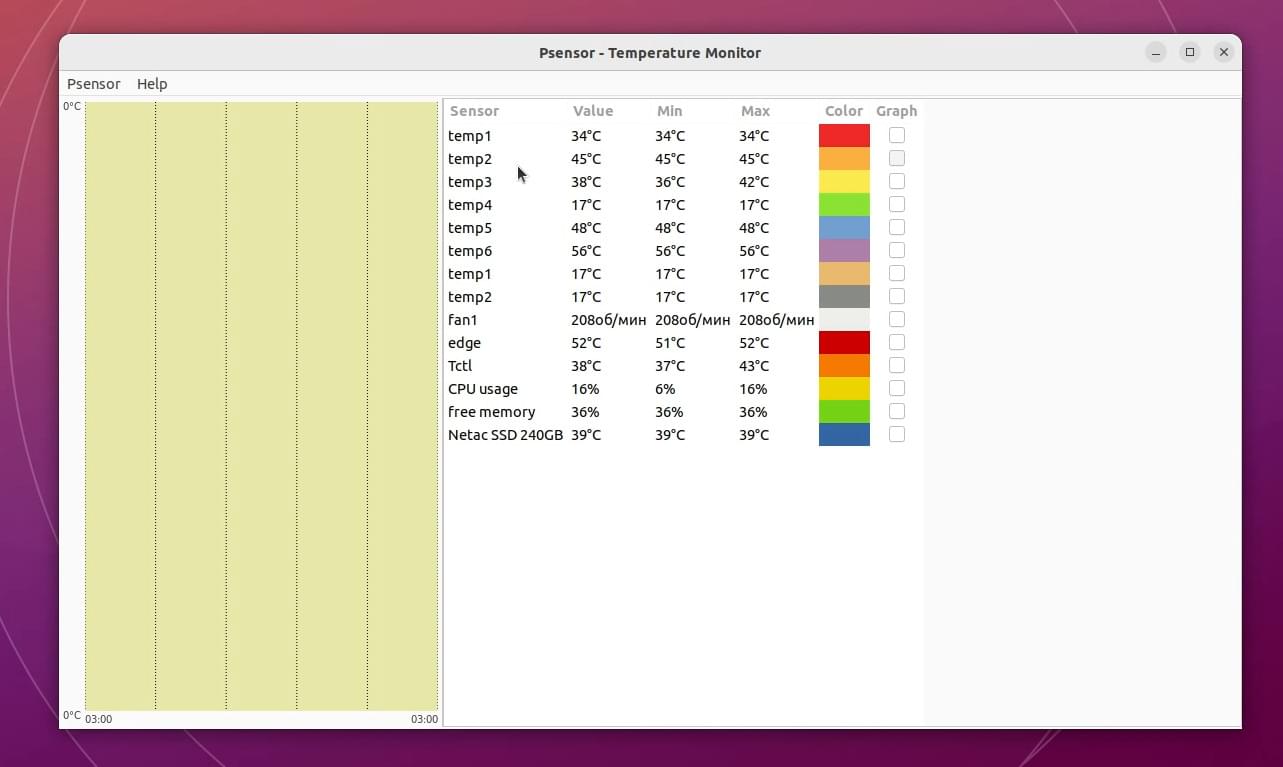The width and height of the screenshot is (1283, 767).
Task: Click the purple color swatch for temp6
Action: 844,250
